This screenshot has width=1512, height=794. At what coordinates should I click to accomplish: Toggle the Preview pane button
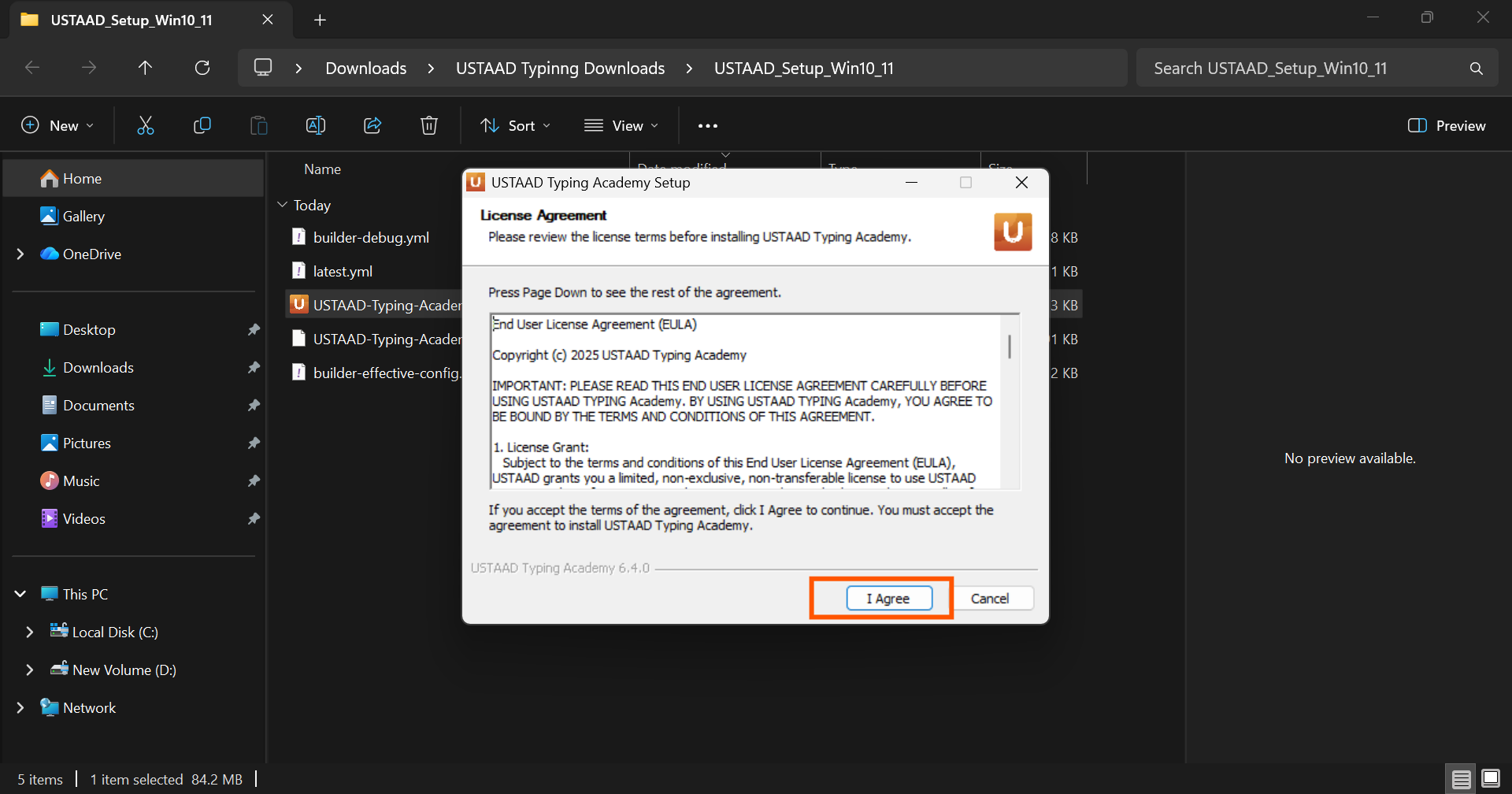pyautogui.click(x=1446, y=125)
